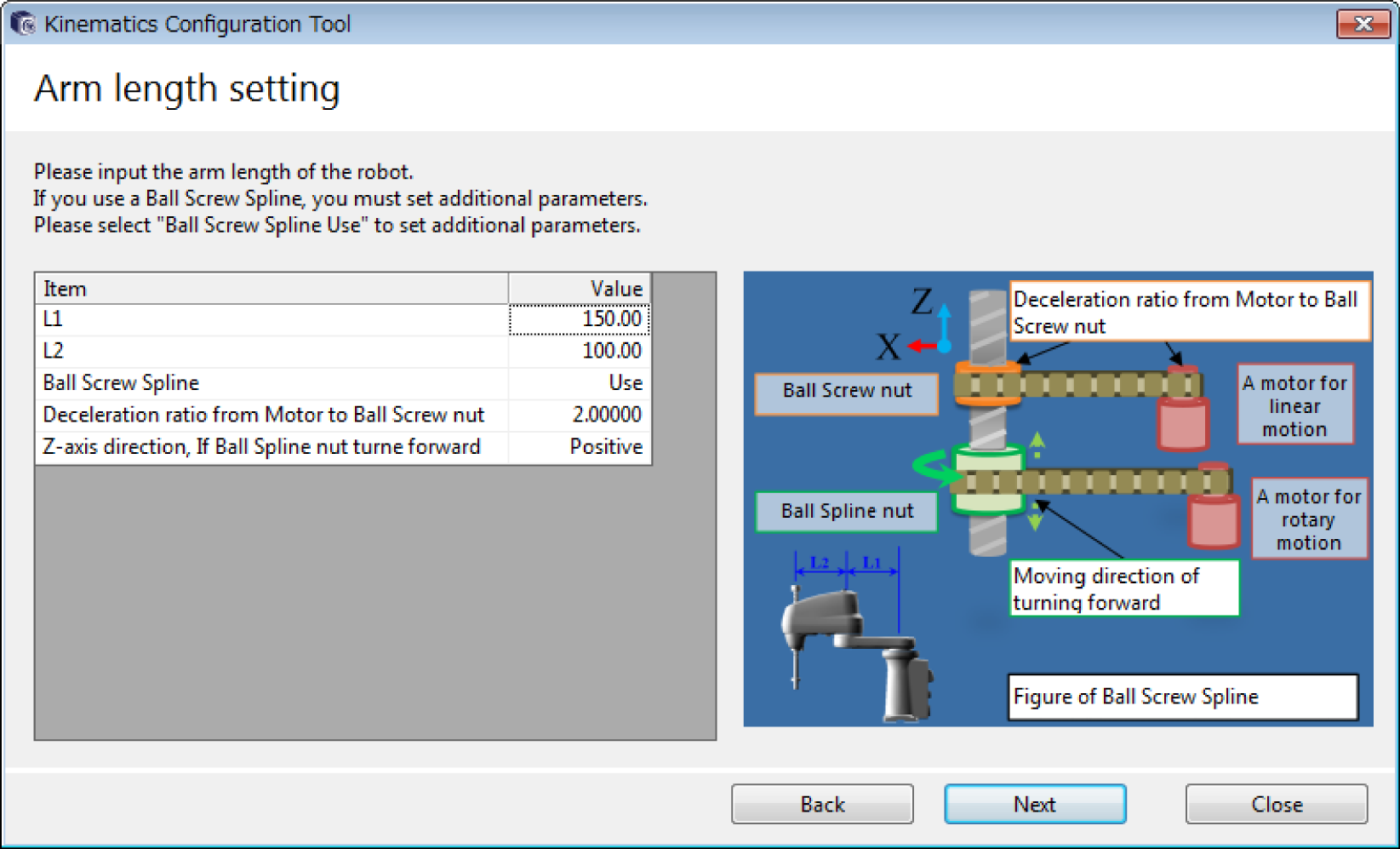Open the Ball Screw Spline 'Use' value

tap(580, 383)
